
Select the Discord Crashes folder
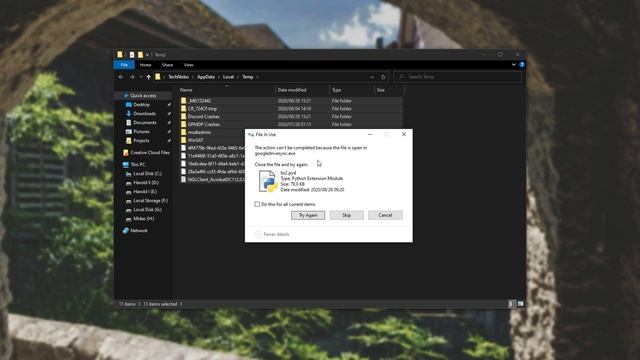coord(203,116)
